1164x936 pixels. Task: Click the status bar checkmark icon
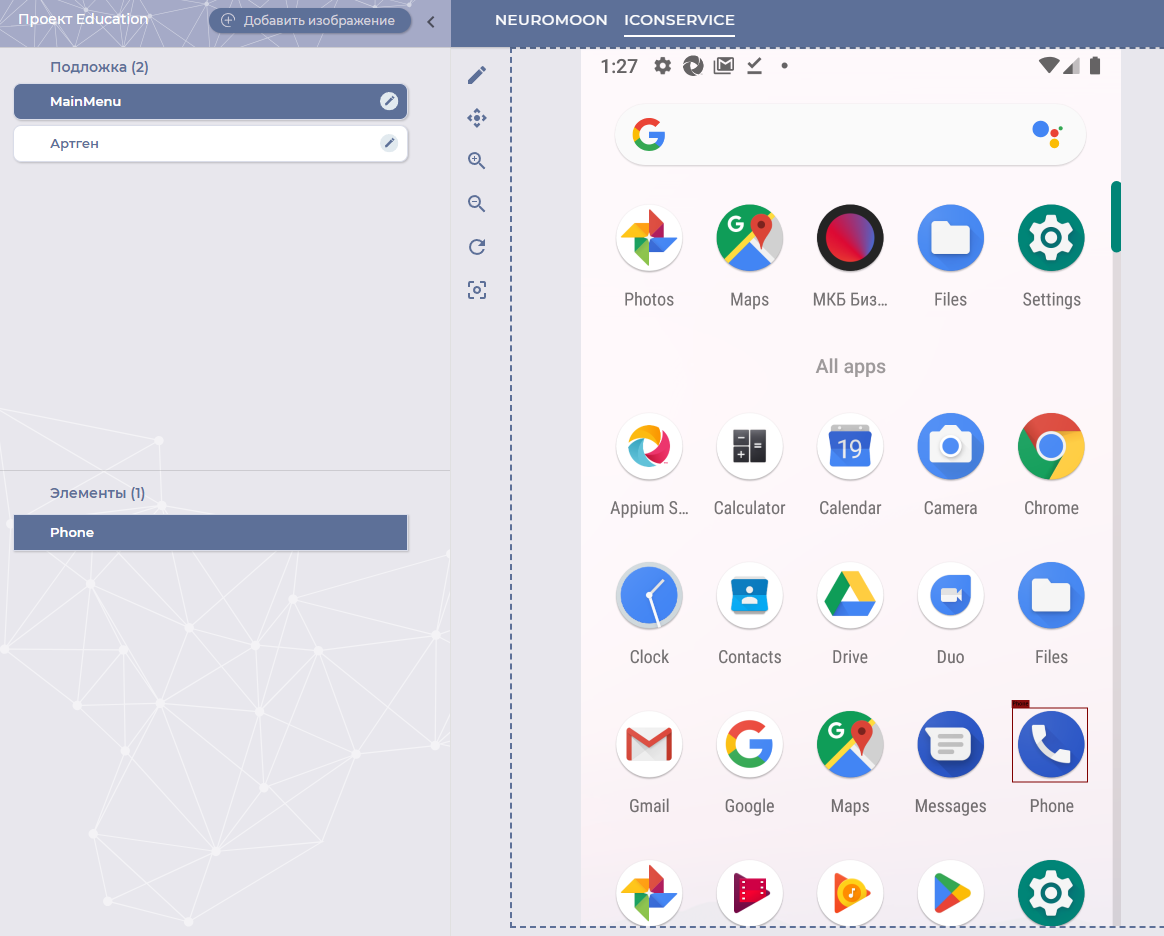tap(754, 66)
